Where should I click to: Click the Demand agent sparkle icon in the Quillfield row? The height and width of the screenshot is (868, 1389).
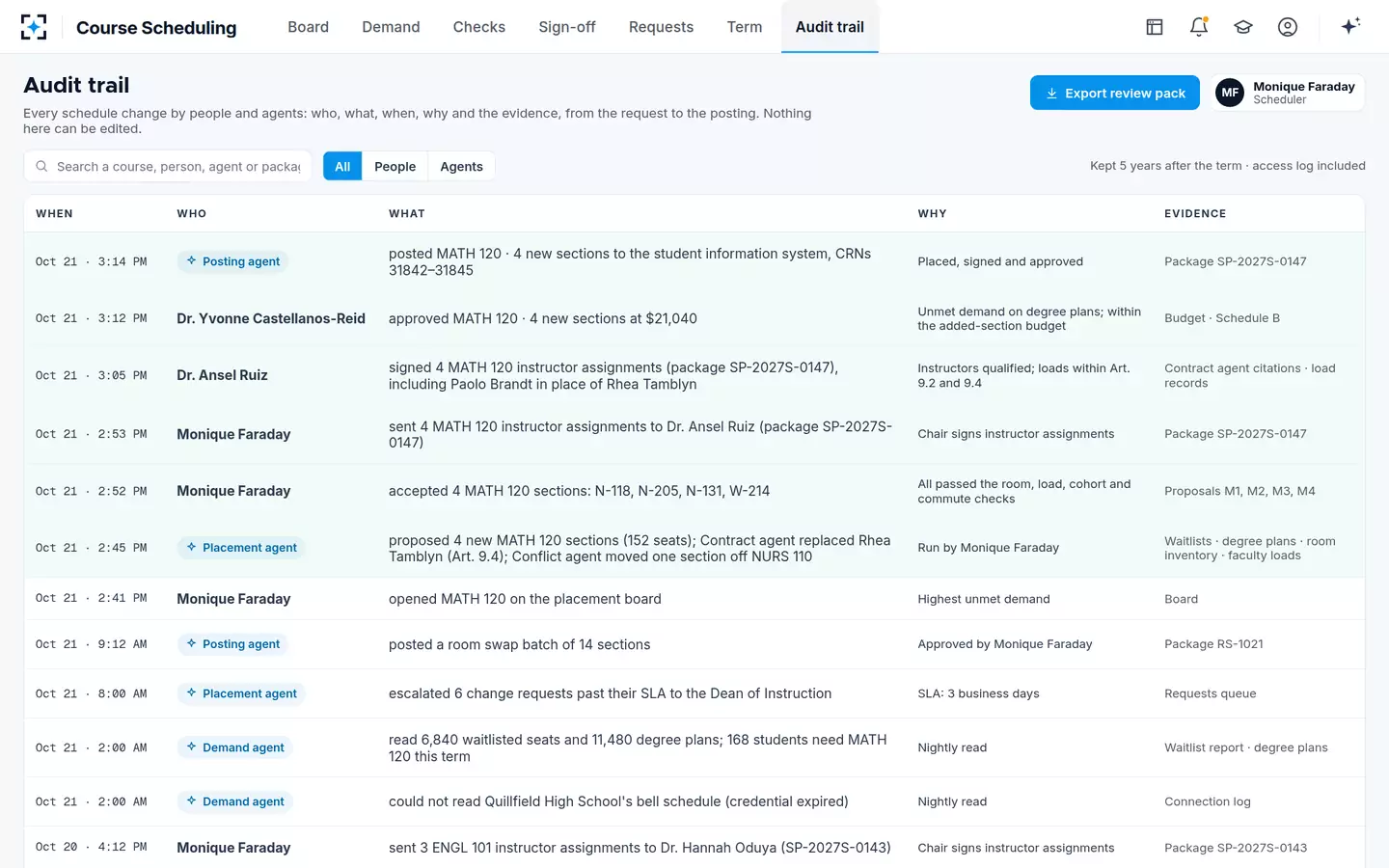coord(192,801)
